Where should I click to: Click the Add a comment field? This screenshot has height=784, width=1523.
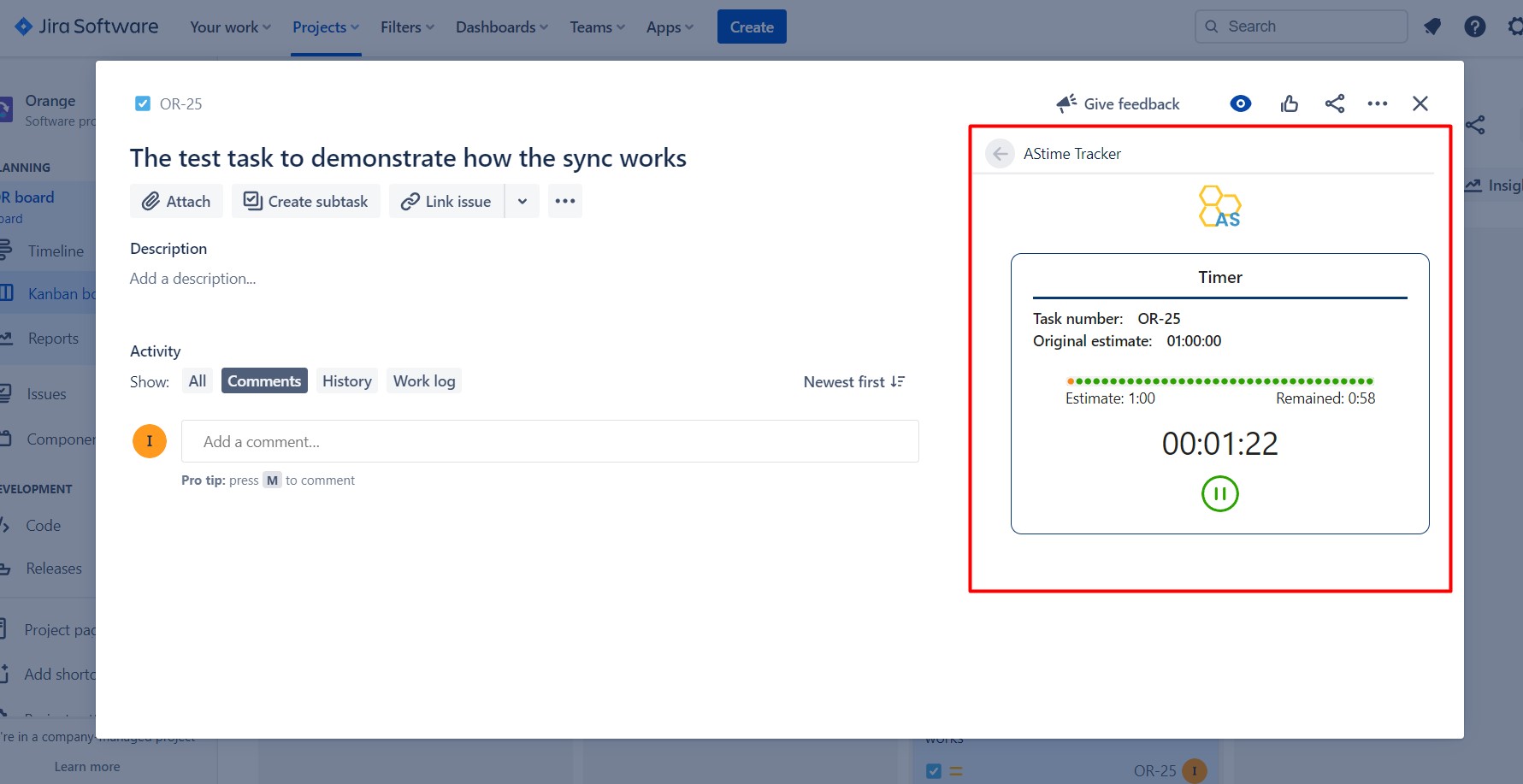click(550, 441)
